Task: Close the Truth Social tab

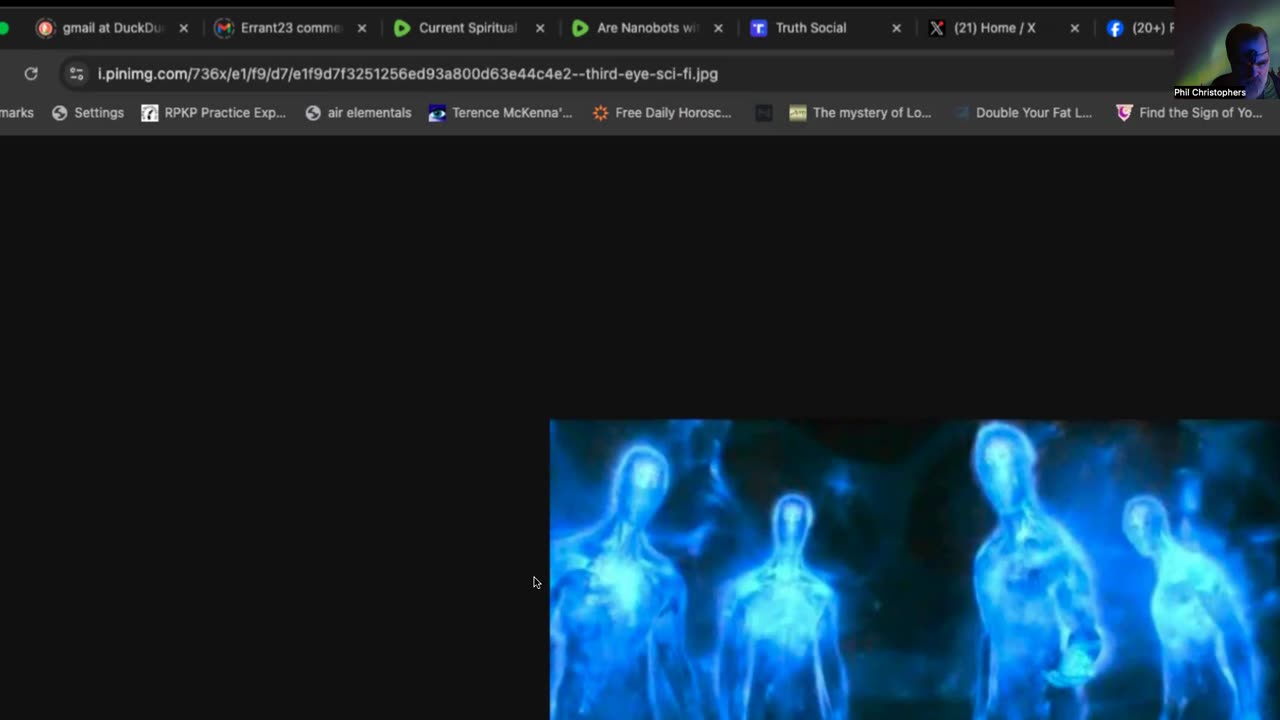Action: [896, 28]
